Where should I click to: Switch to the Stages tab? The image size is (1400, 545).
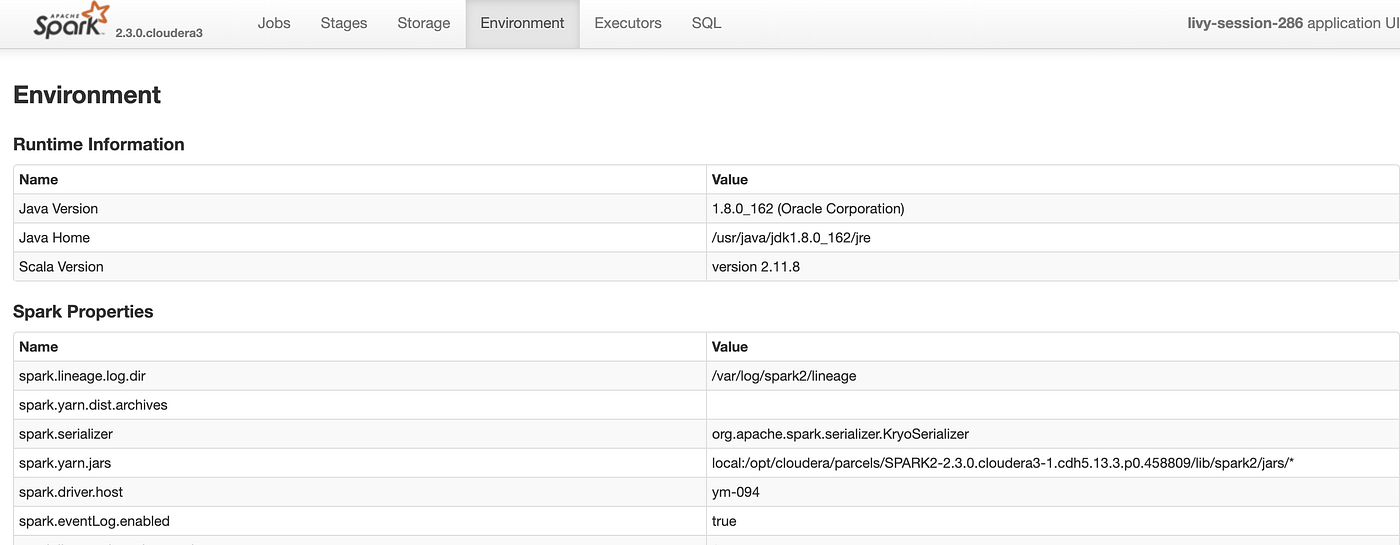click(x=344, y=23)
